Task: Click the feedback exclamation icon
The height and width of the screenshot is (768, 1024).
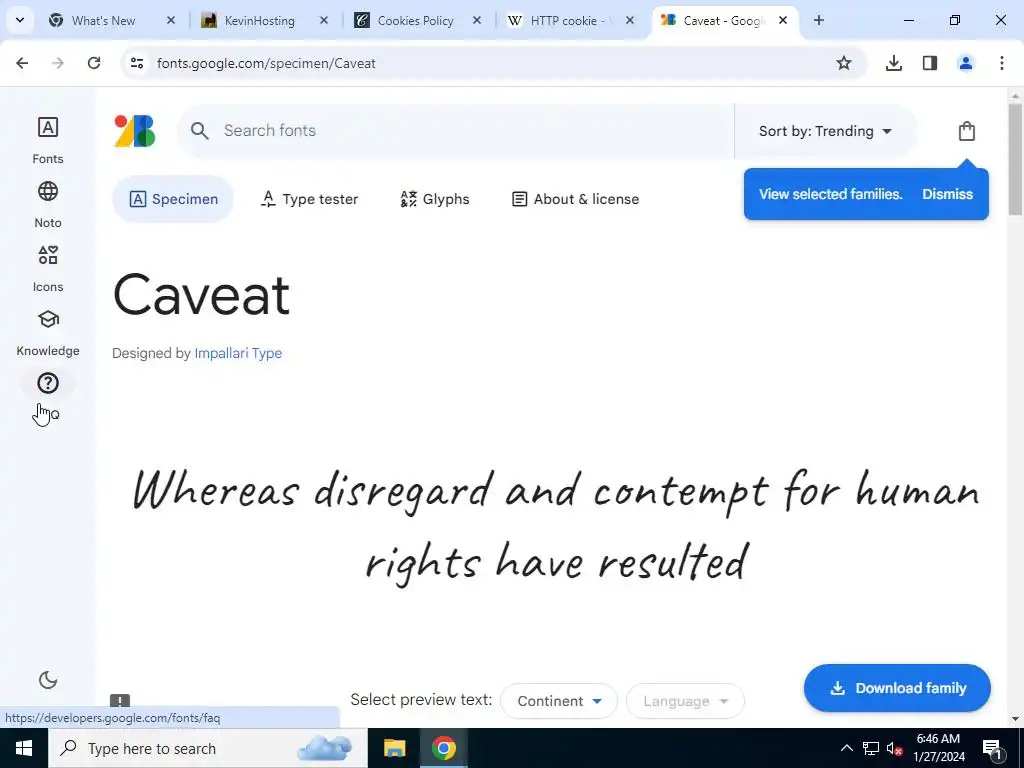Action: coord(120,701)
